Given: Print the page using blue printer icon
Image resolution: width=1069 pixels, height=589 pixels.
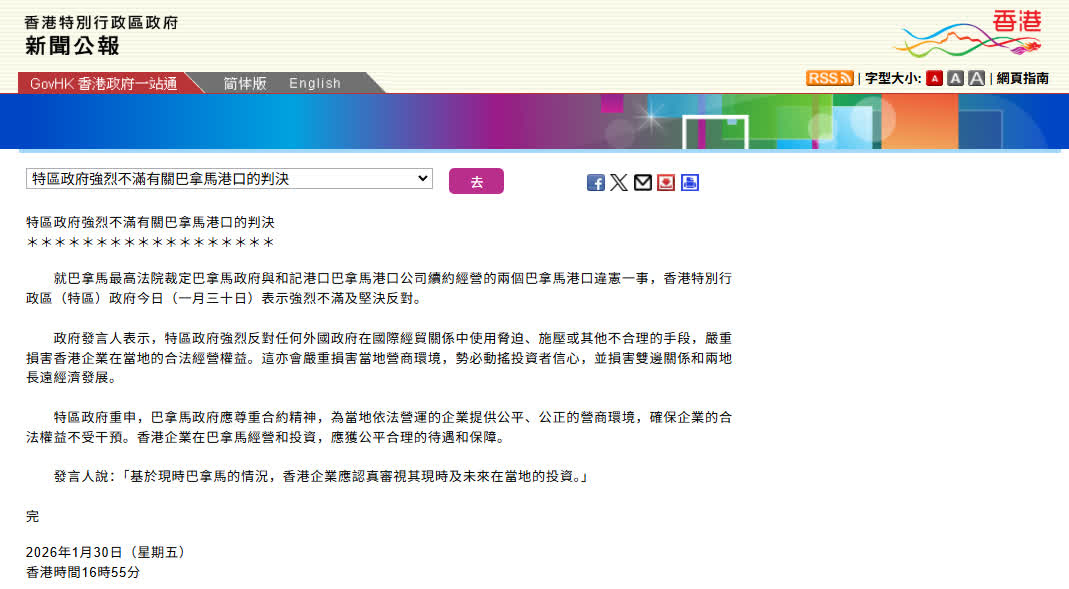Looking at the screenshot, I should 690,182.
